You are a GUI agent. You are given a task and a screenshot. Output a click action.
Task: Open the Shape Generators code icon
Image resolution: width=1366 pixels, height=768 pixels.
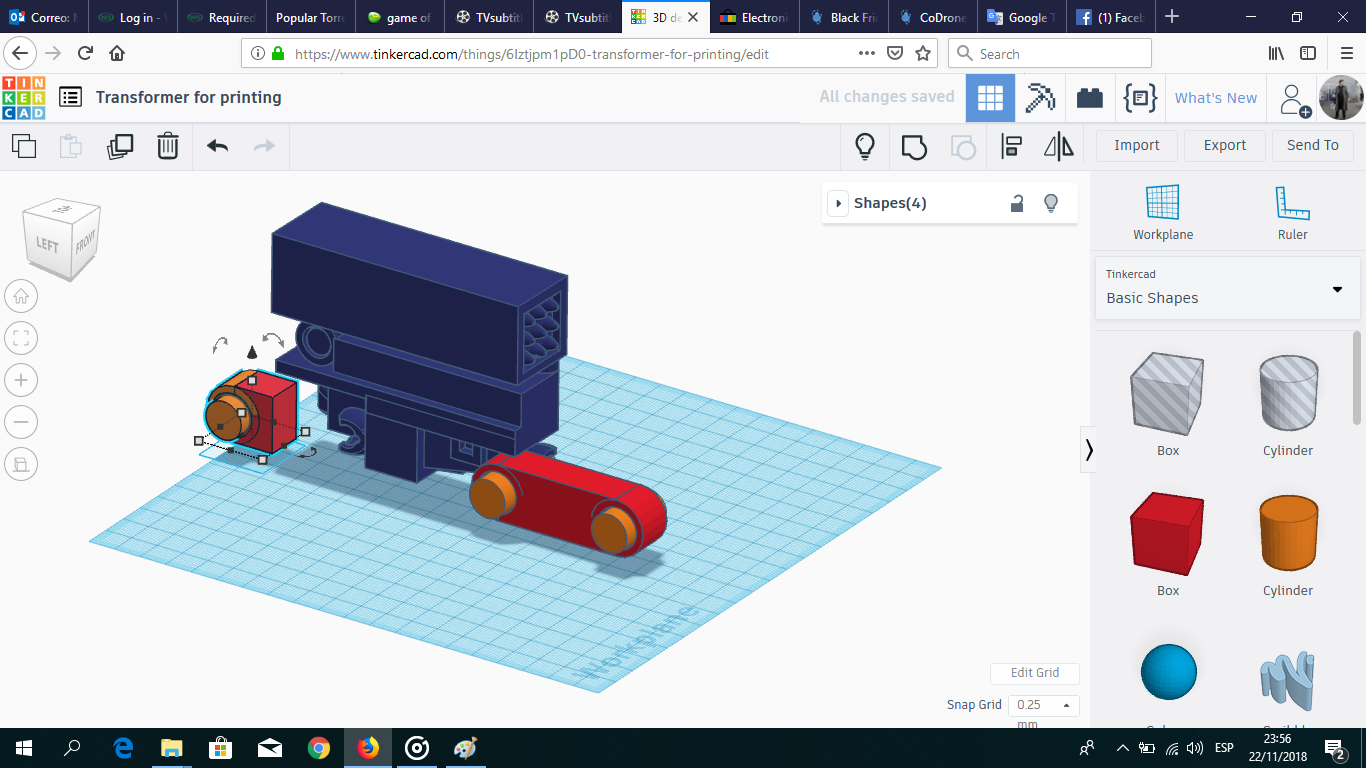[x=1140, y=98]
